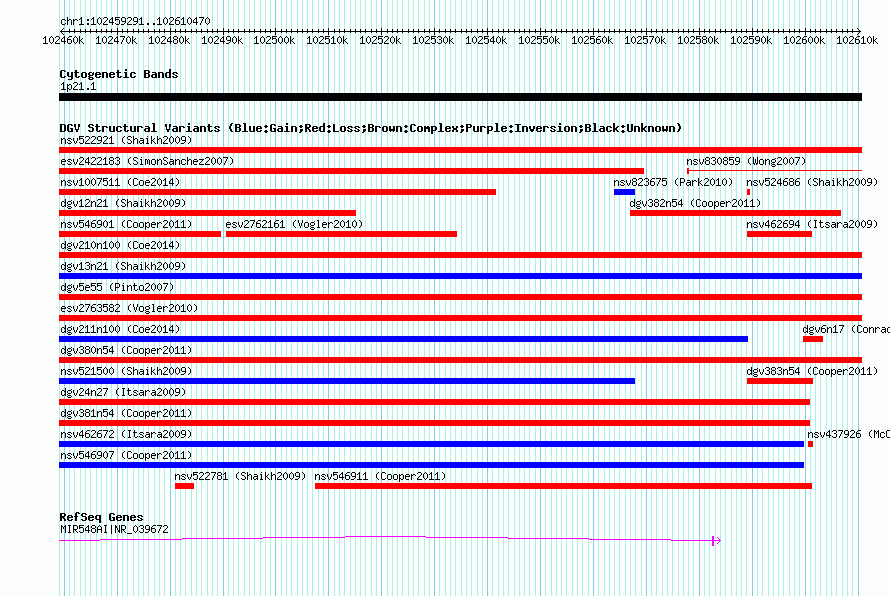
Task: Click the tiny red nsv524686 loss bar
Action: 749,192
